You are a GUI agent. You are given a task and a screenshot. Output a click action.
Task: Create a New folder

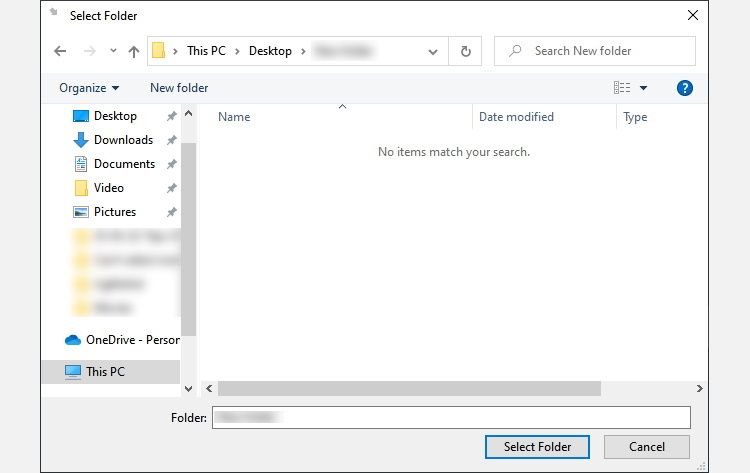(179, 88)
